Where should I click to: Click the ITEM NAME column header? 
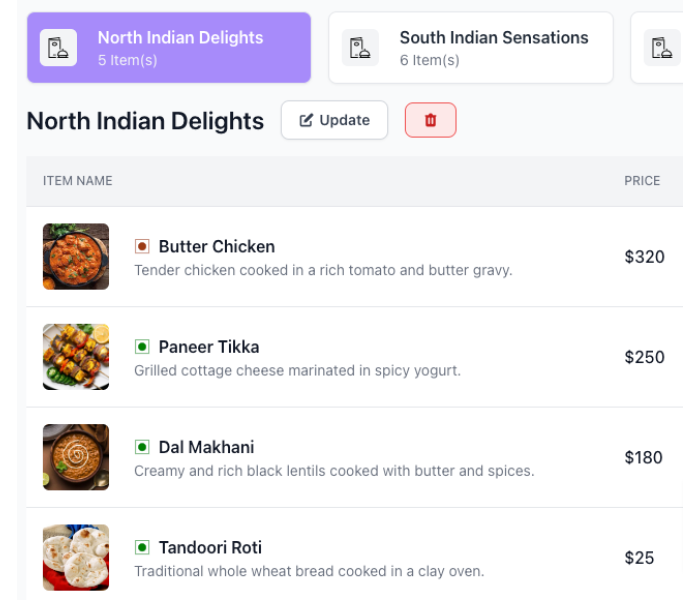coord(78,181)
